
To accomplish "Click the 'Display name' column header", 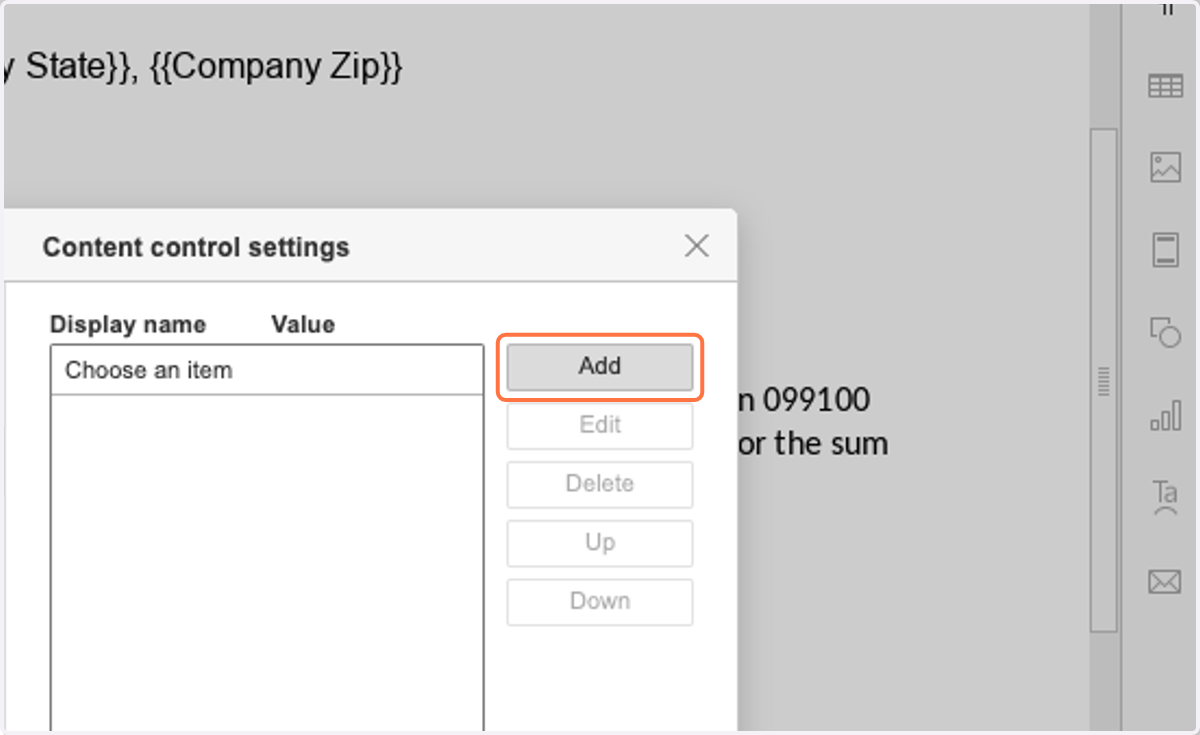I will point(128,325).
